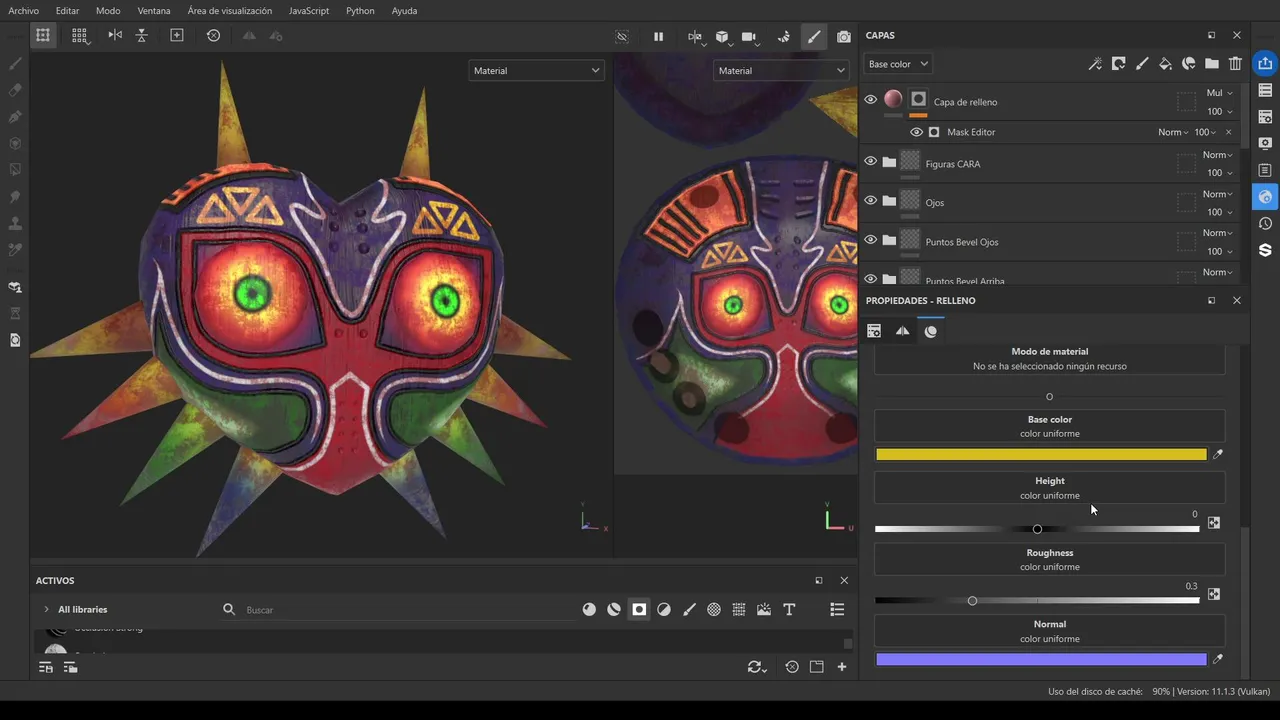Click the Roughness slider track
1280x720 pixels.
tap(1037, 600)
